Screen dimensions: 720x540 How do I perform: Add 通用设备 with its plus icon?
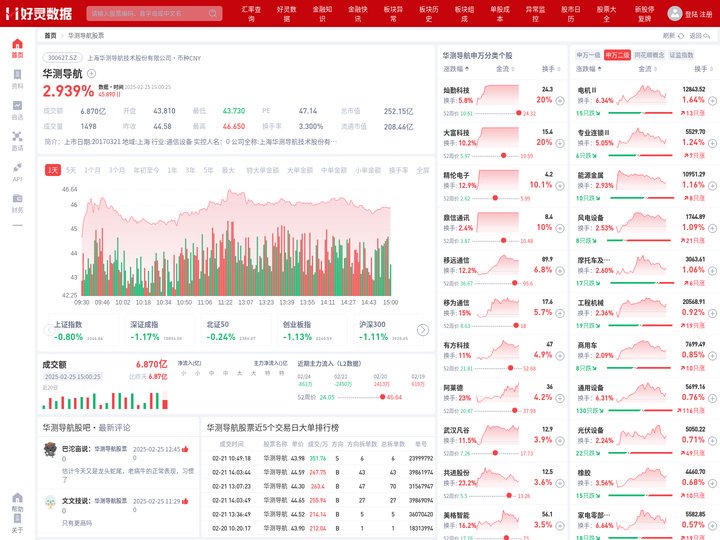[x=712, y=398]
